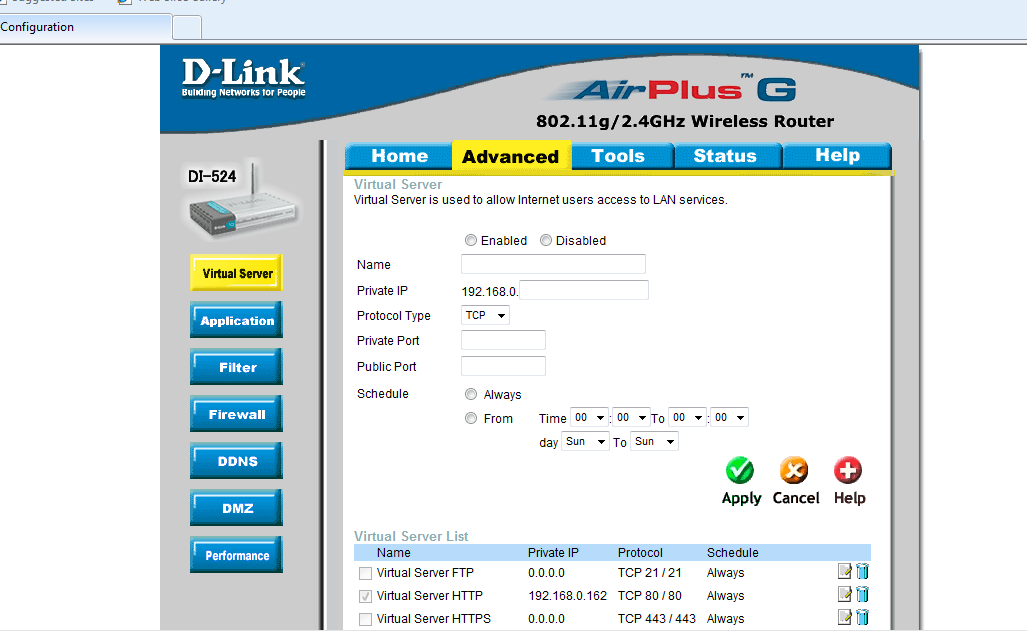The height and width of the screenshot is (631, 1027).
Task: Click the Public Port input field
Action: [x=503, y=366]
